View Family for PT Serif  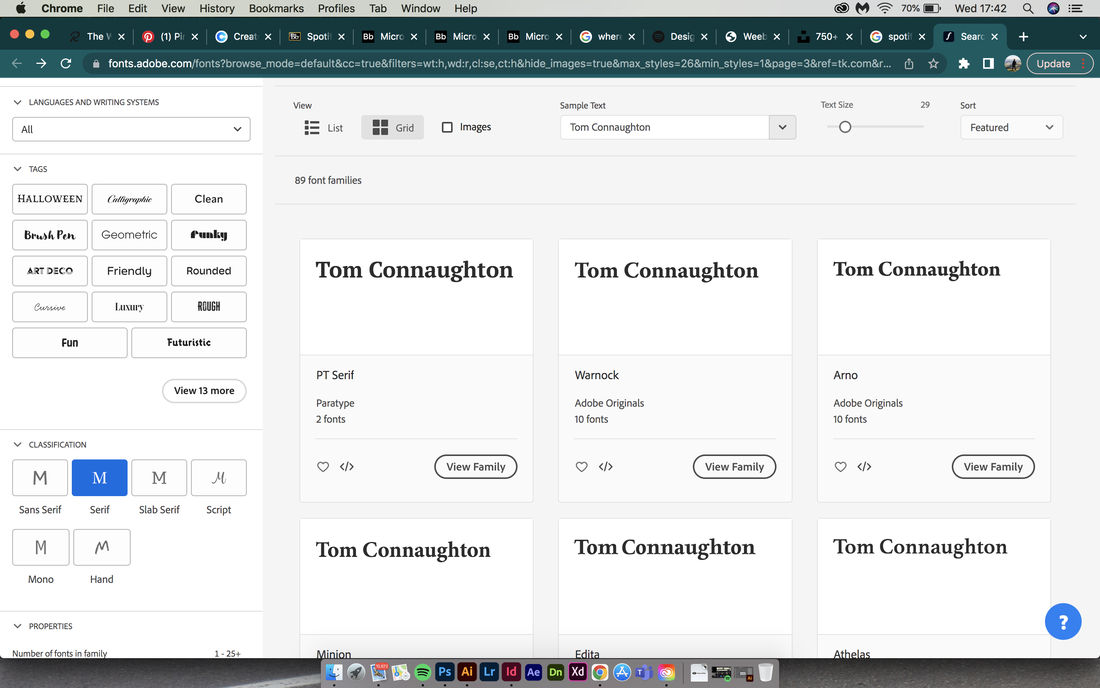476,467
